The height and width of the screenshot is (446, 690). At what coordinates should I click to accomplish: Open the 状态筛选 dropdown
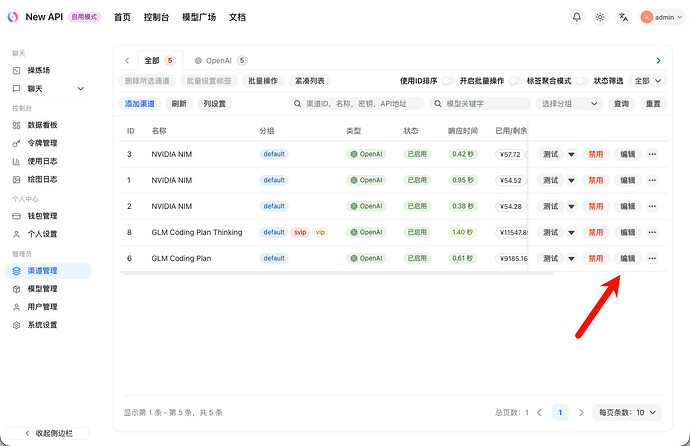[x=647, y=81]
